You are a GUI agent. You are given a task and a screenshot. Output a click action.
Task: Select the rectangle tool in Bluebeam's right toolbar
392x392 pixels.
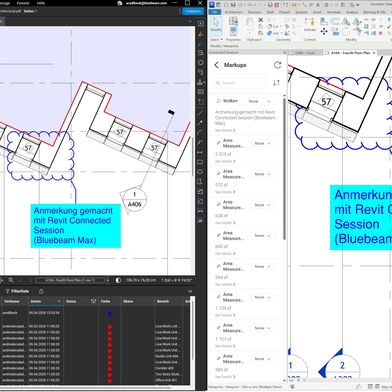200,162
